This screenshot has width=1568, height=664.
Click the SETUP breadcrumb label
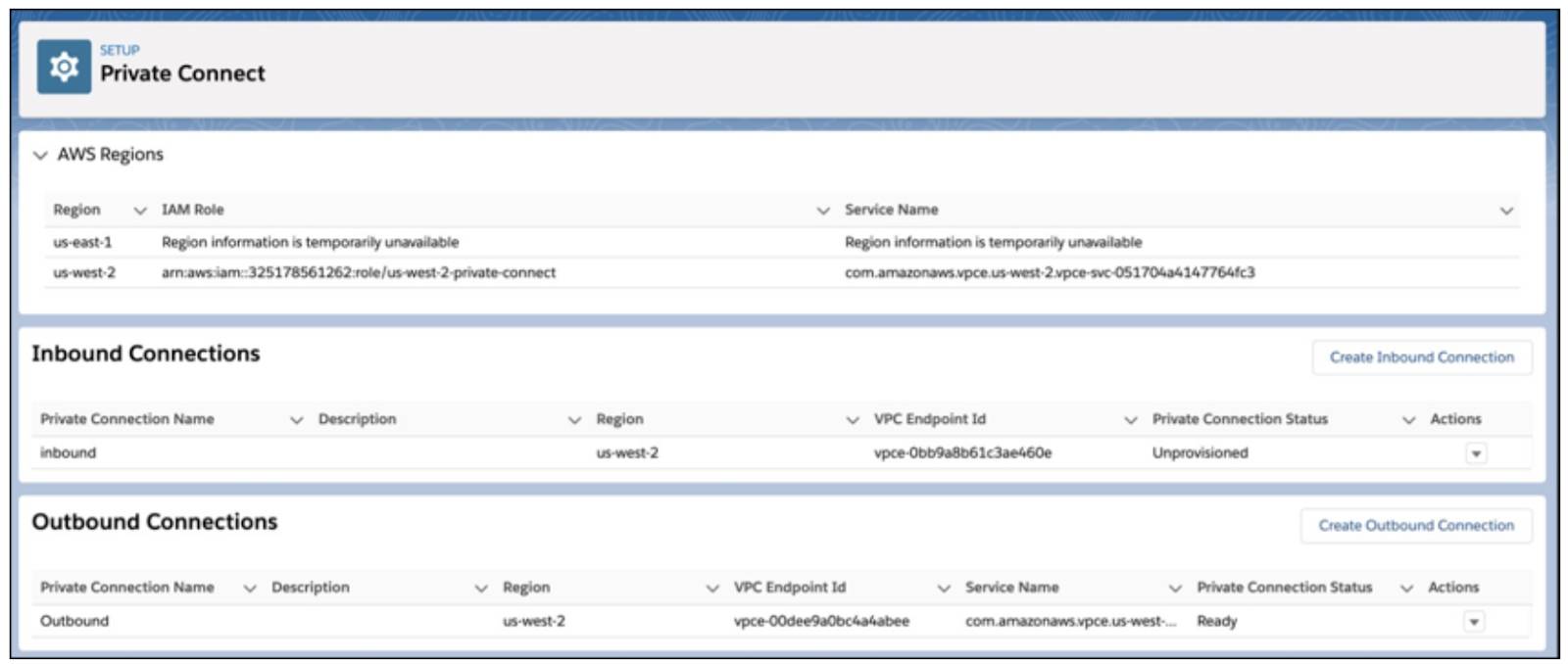pos(120,50)
